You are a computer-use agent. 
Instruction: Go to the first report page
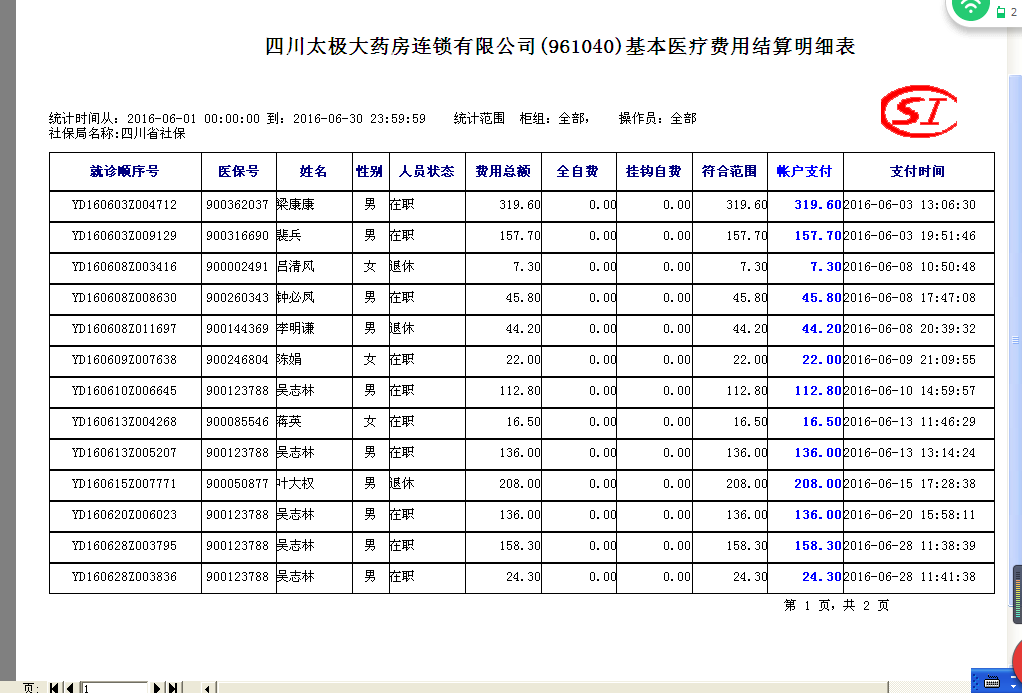coord(54,688)
